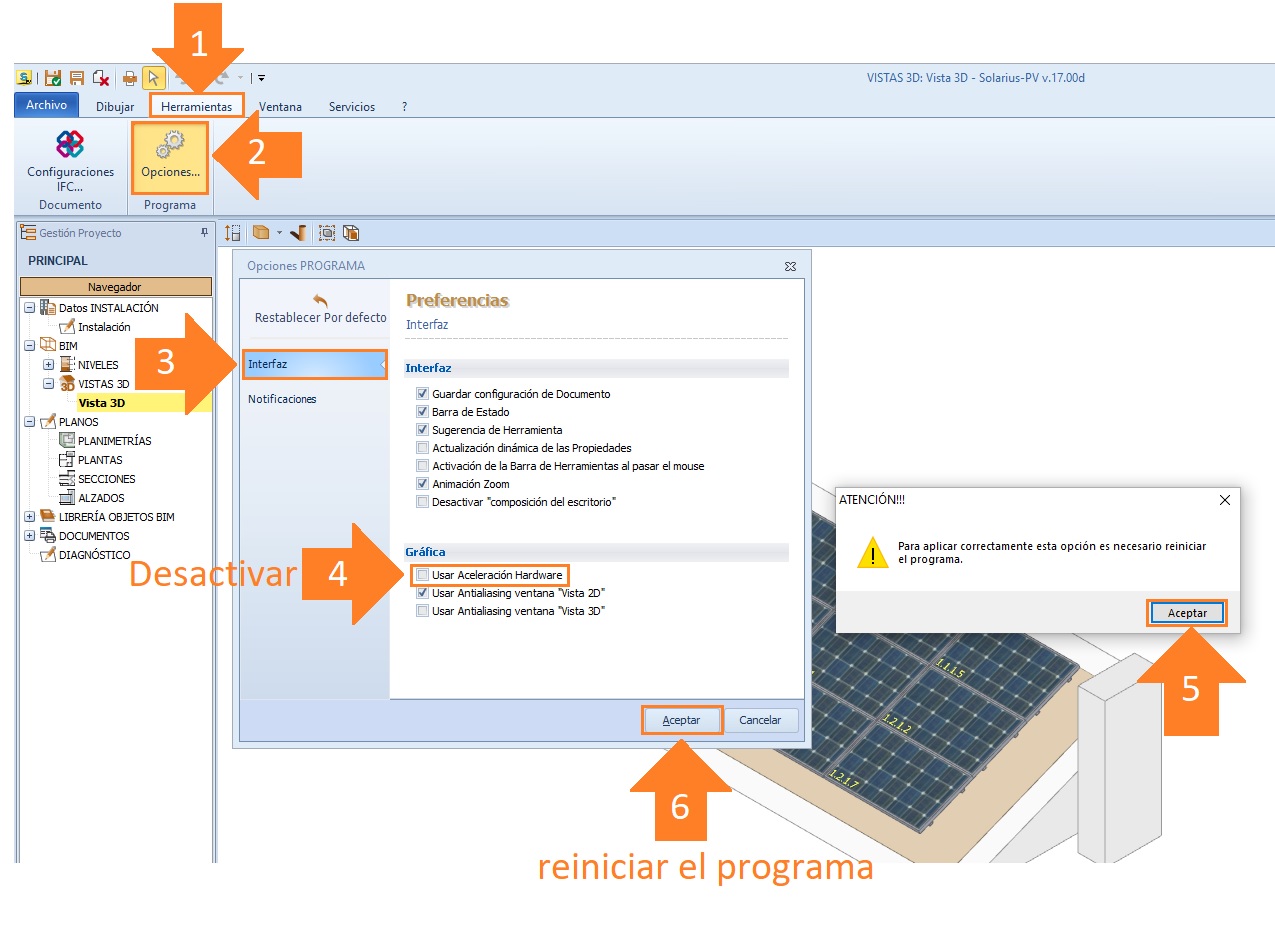1275x933 pixels.
Task: Click the 3D box view icon
Action: (x=261, y=233)
